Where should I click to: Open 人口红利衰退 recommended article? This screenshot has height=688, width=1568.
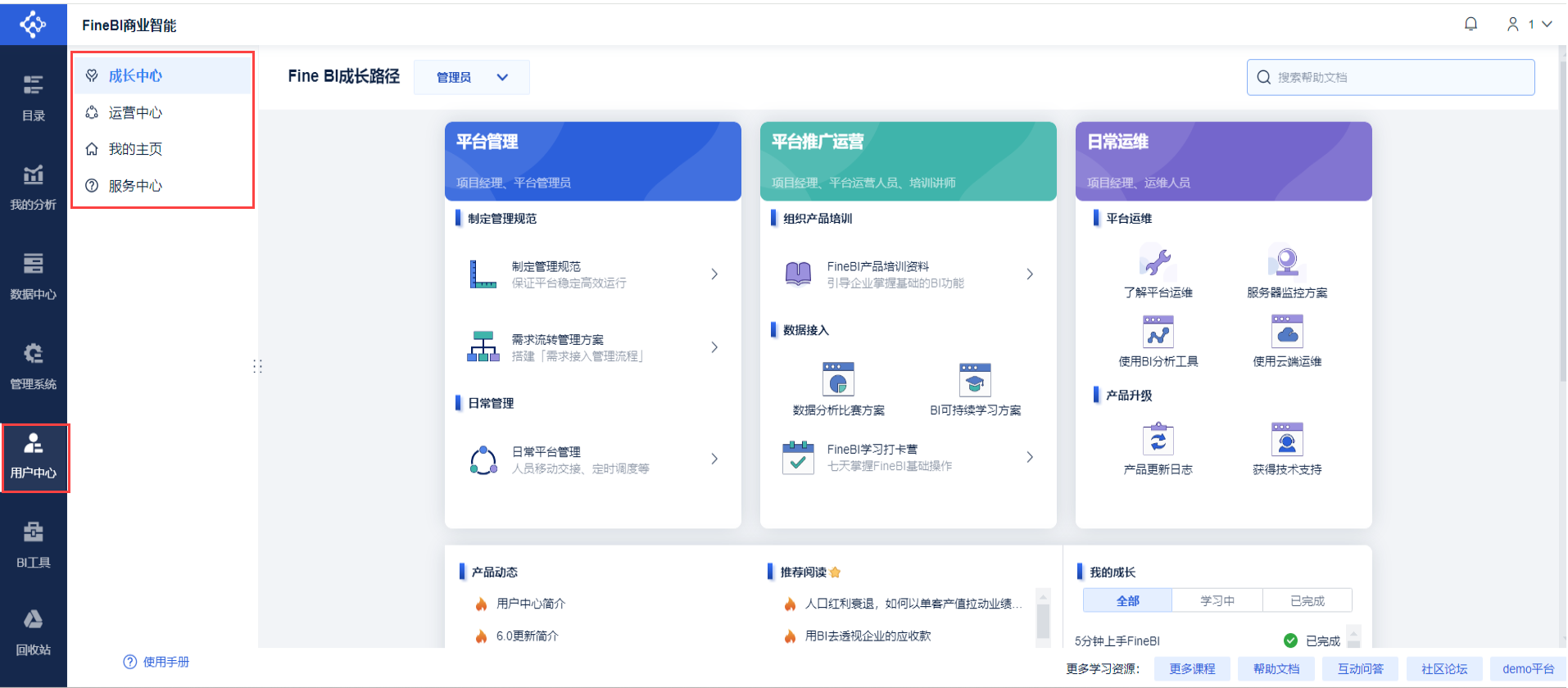click(913, 604)
